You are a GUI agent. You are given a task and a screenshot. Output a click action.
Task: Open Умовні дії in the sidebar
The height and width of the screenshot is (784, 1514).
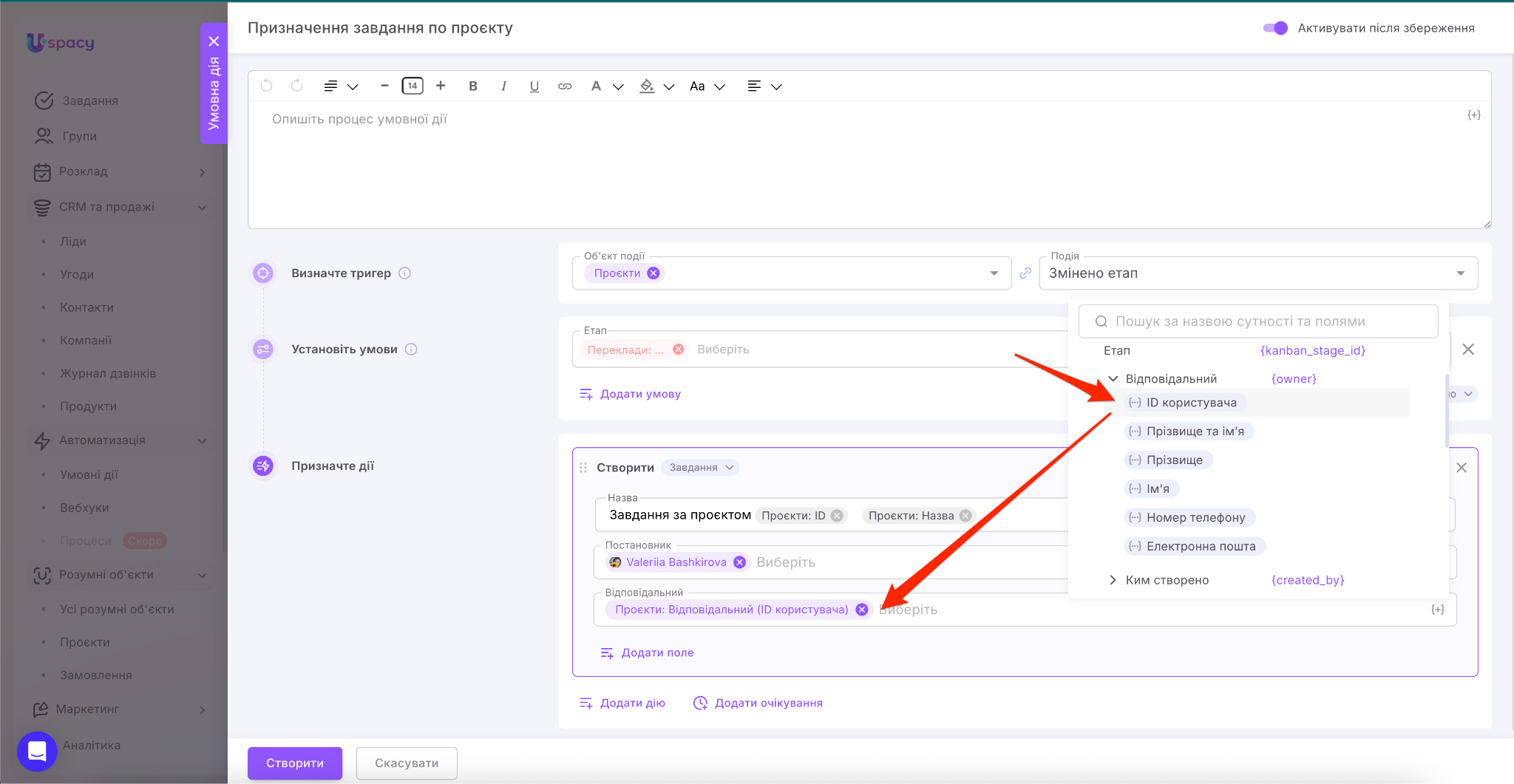click(89, 474)
